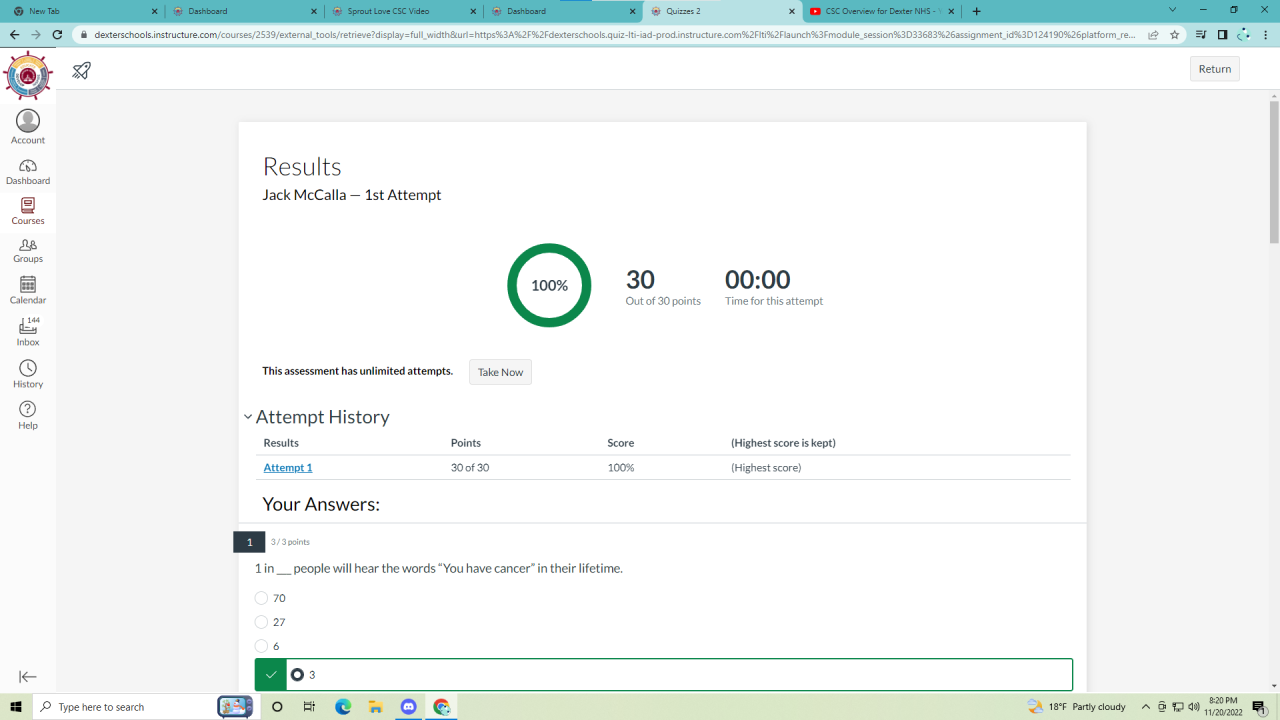This screenshot has height=720, width=1280.
Task: Open a new browser tab
Action: (977, 11)
